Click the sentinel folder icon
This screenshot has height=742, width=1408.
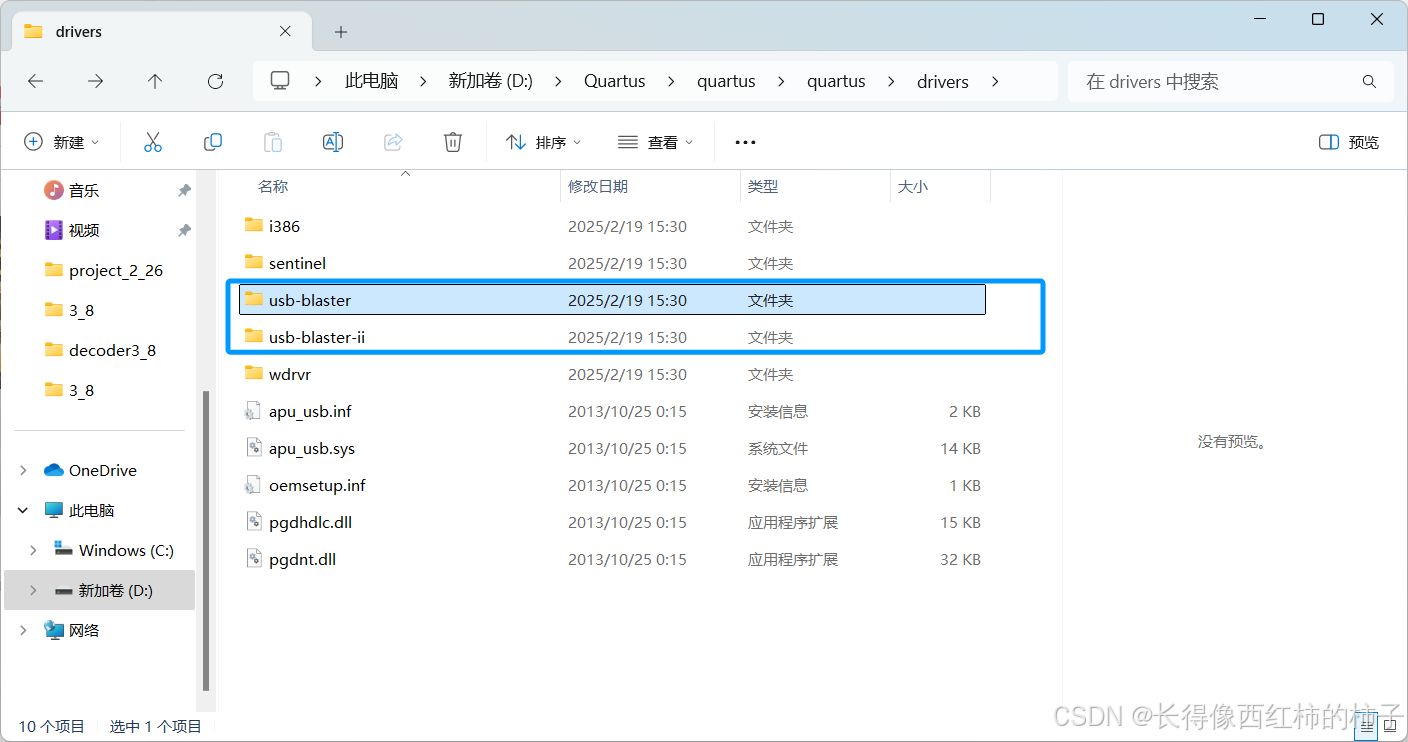253,262
